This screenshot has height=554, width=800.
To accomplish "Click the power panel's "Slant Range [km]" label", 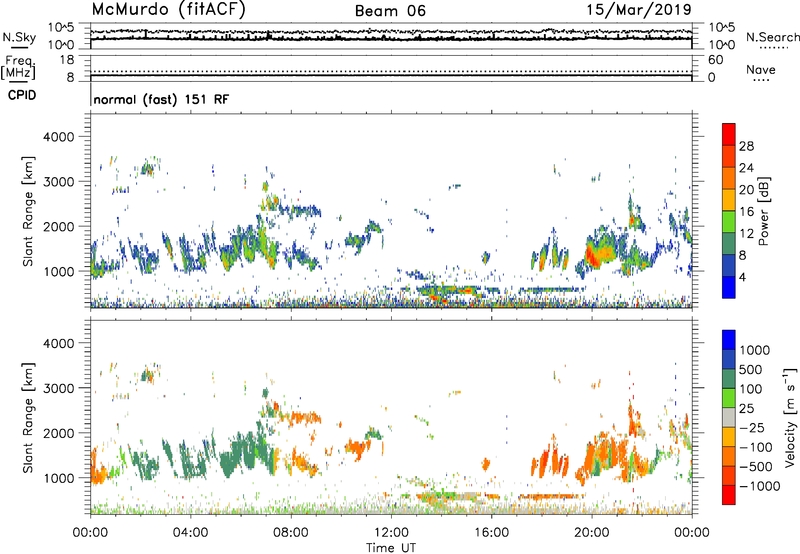I will click(x=28, y=211).
